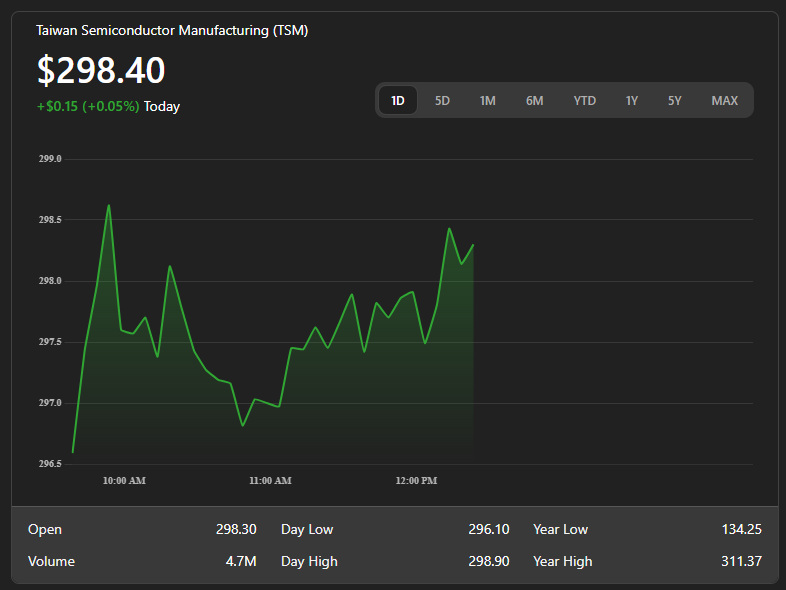Select the 1Y range tab
Screen dimensions: 786x590
[632, 101]
